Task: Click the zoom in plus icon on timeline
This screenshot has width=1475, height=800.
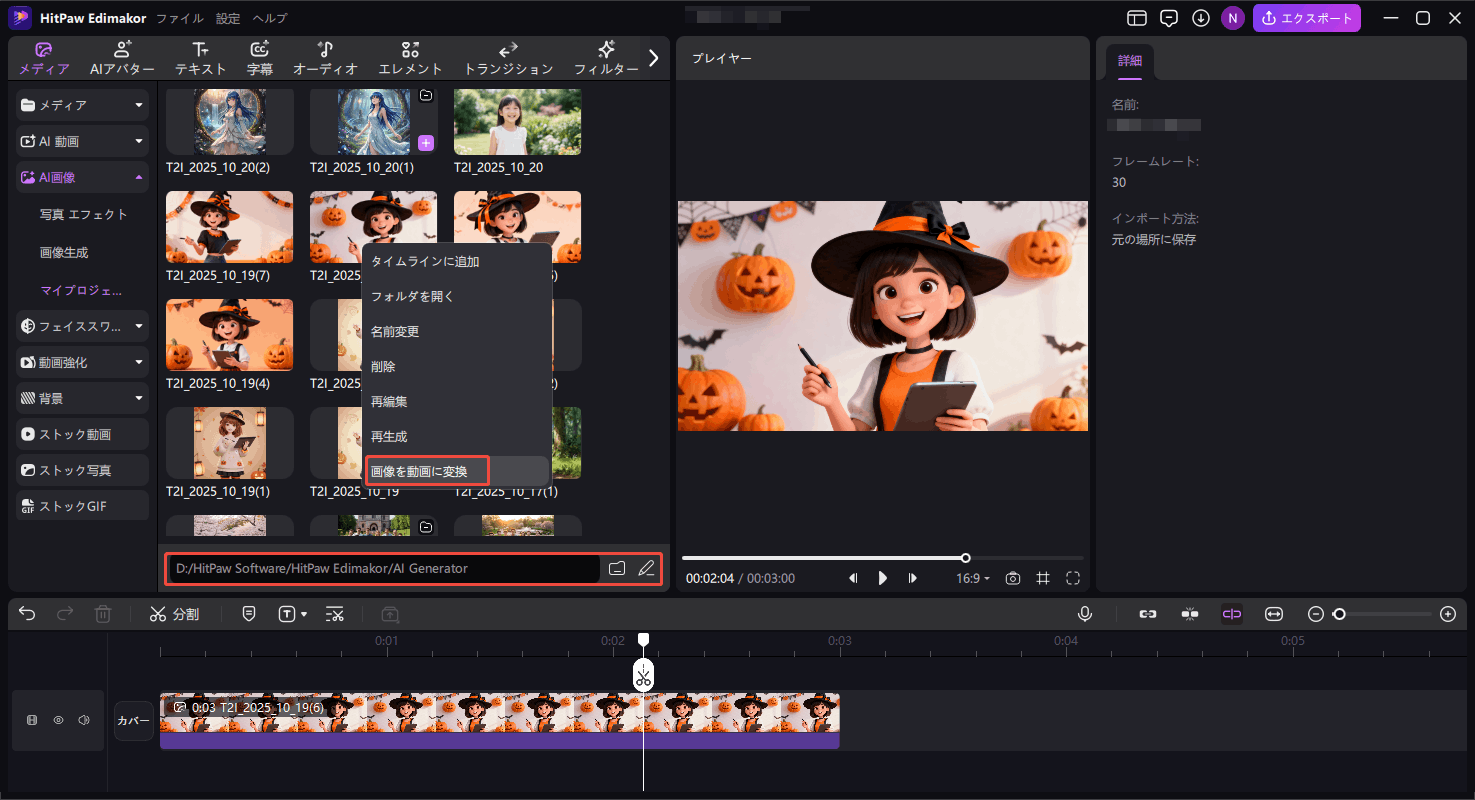Action: (x=1447, y=614)
